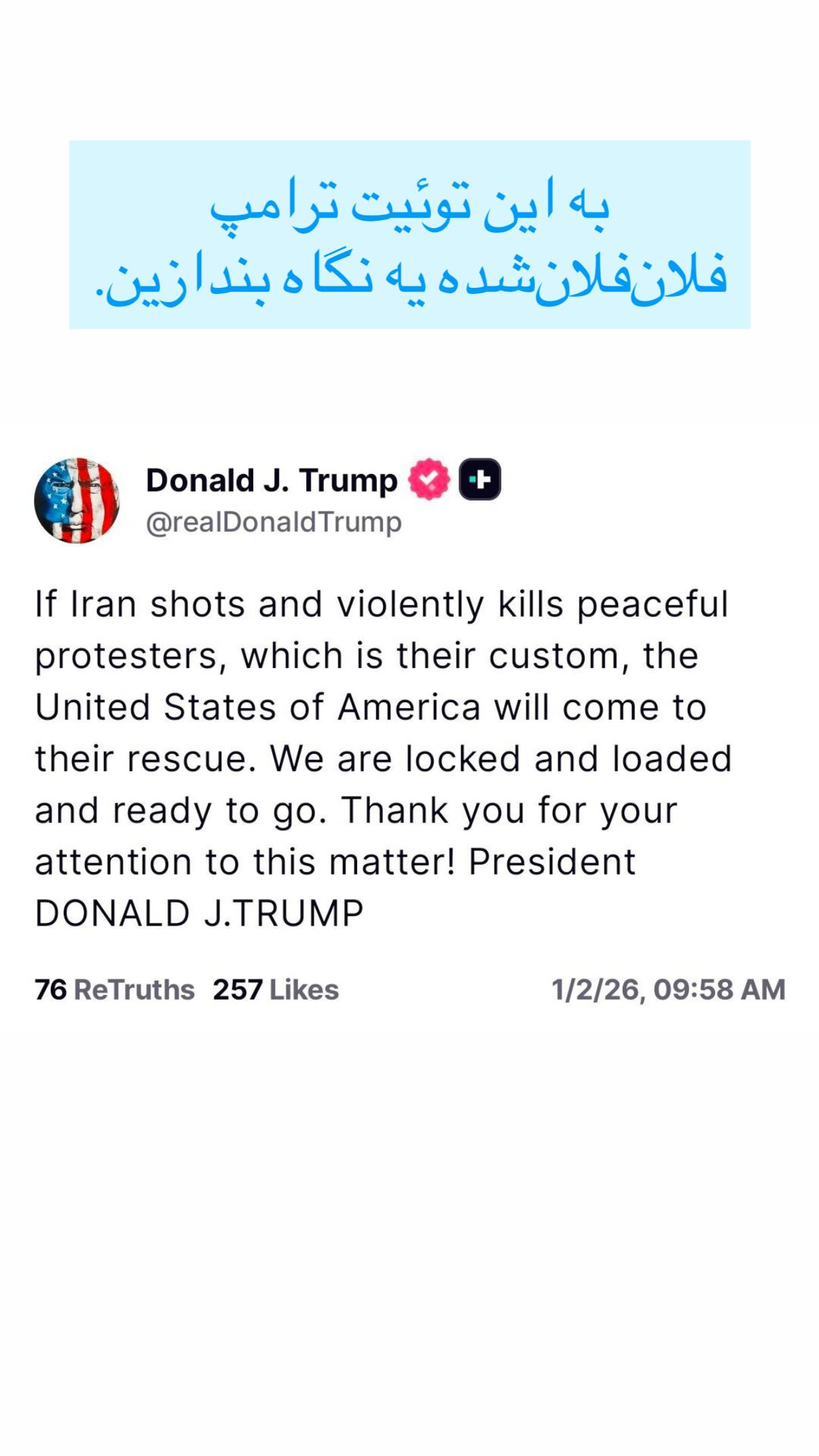819x1456 pixels.
Task: Click the DONALD J.TRUMP signature line
Action: coord(199,913)
